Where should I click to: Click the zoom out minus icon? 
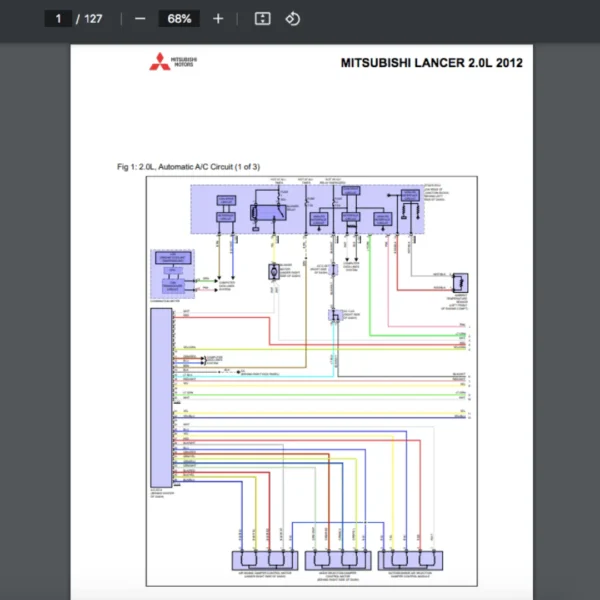point(140,19)
